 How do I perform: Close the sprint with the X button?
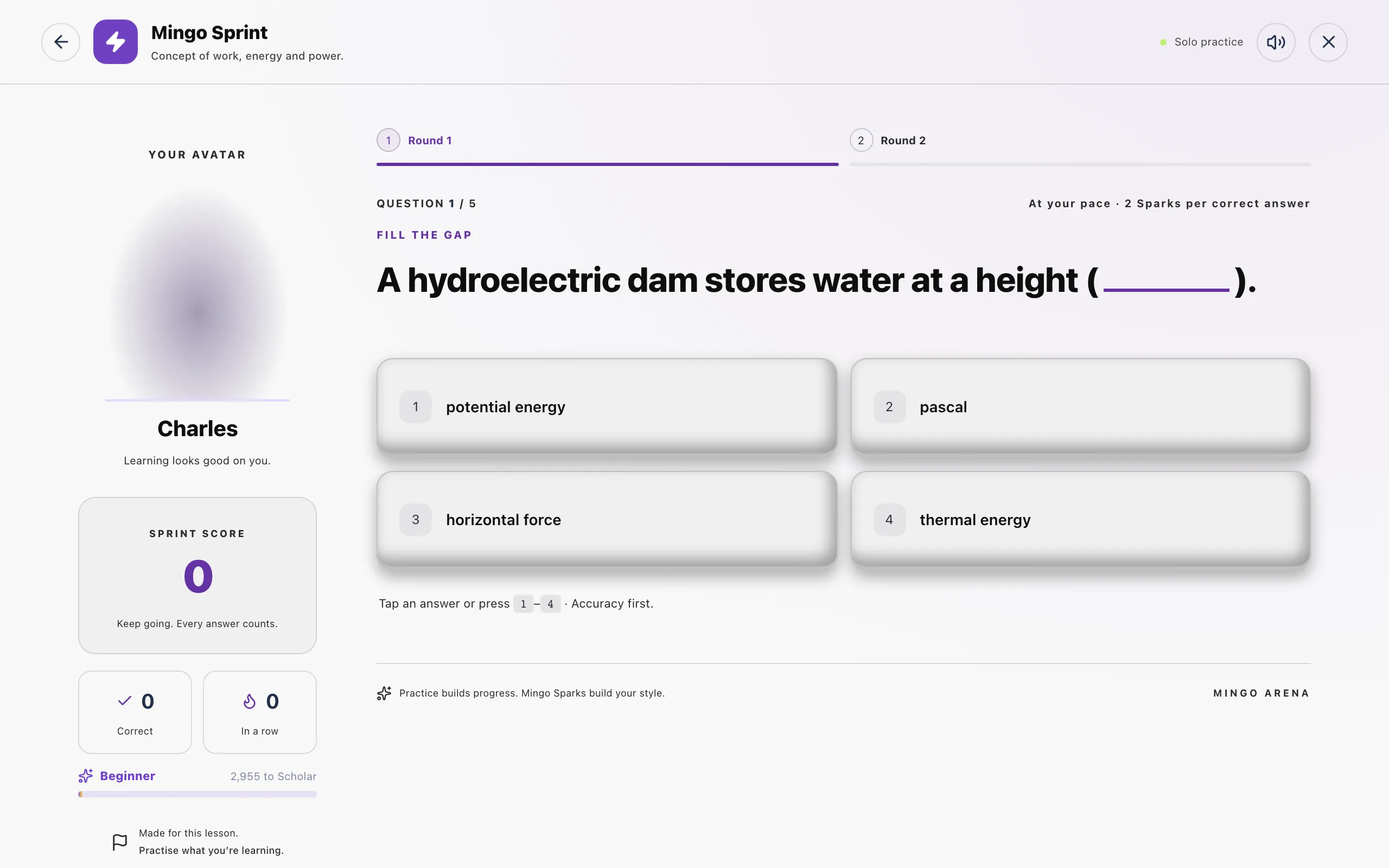coord(1328,42)
